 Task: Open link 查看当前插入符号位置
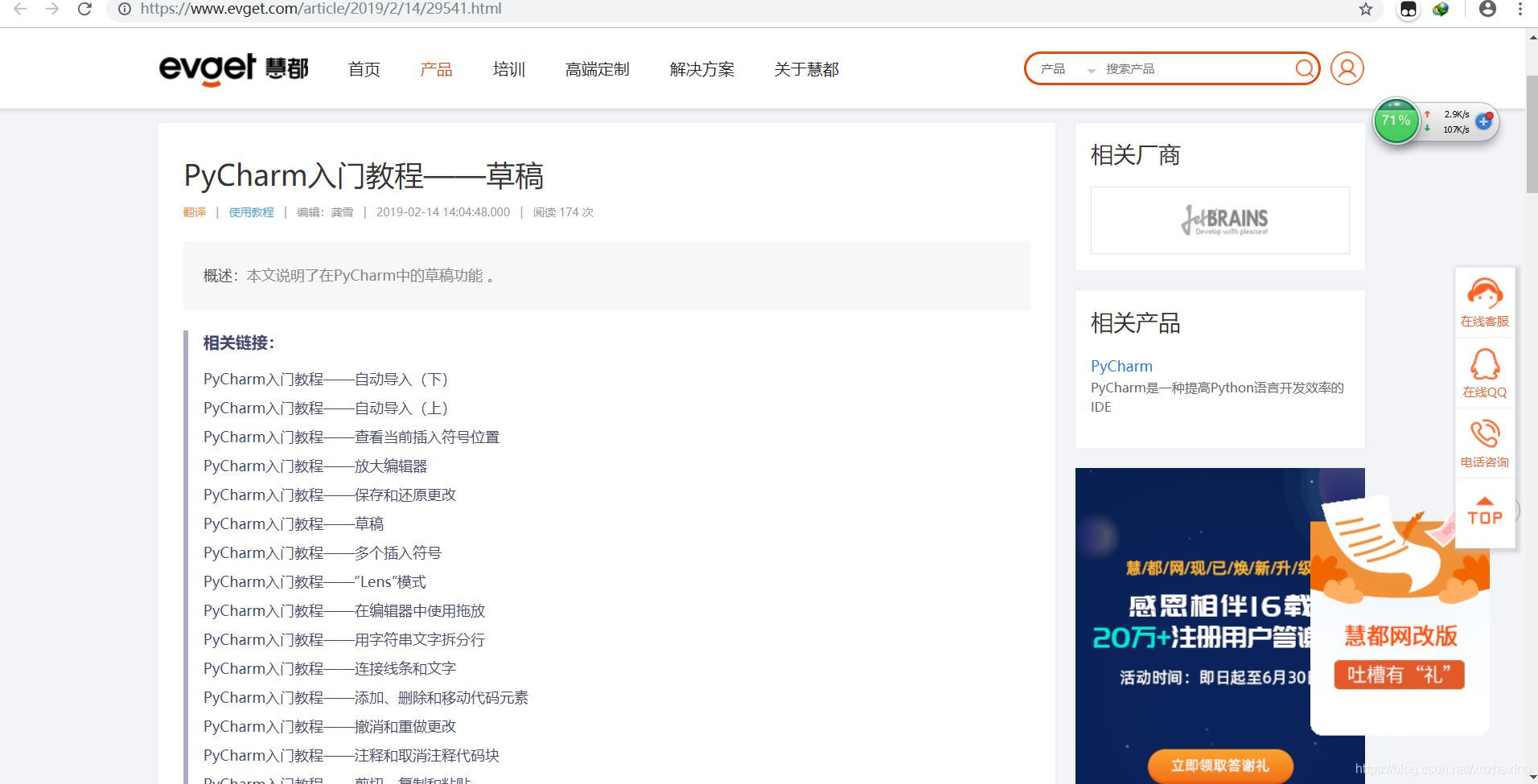click(x=352, y=437)
